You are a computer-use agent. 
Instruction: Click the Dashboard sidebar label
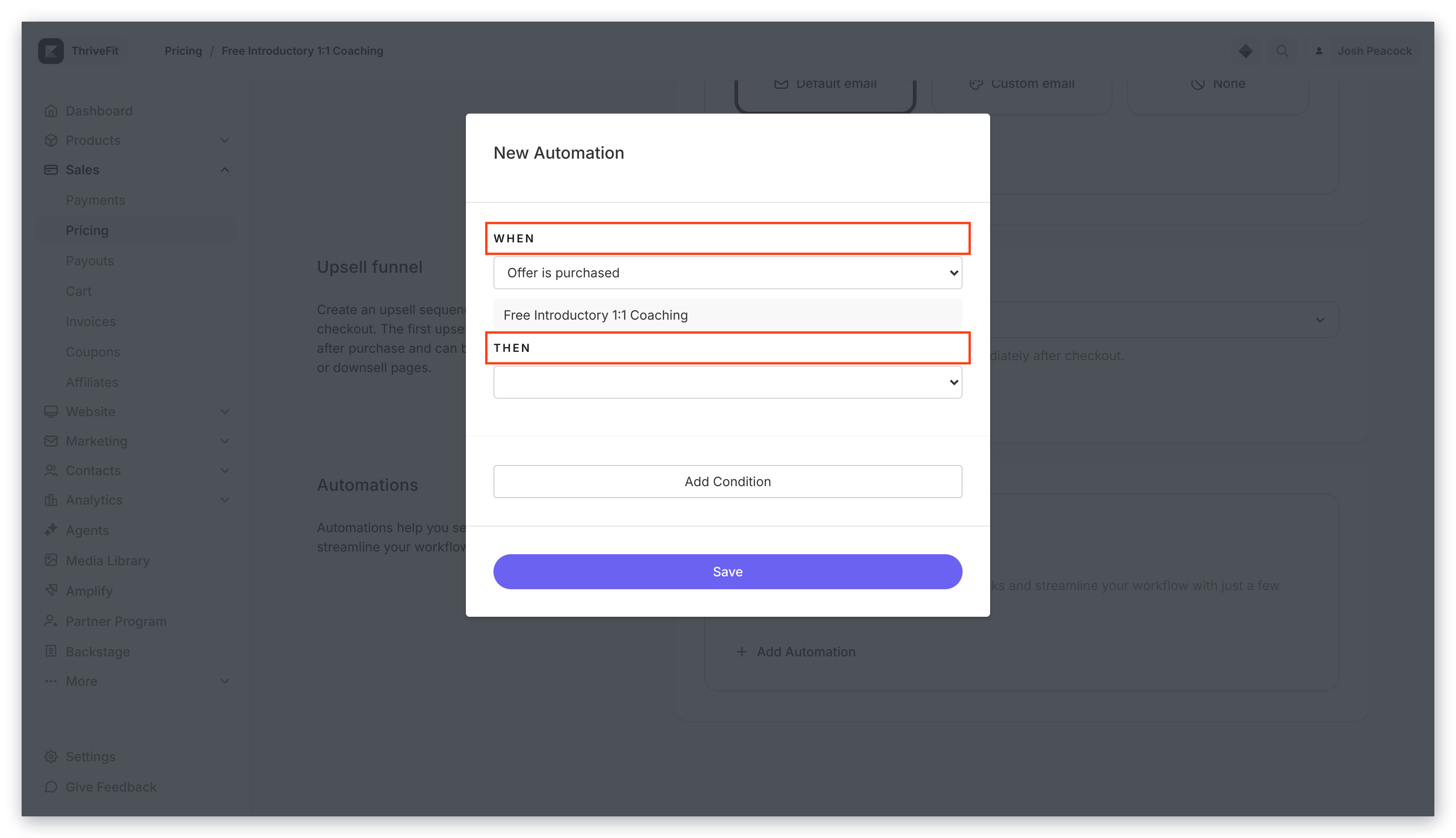pos(99,110)
